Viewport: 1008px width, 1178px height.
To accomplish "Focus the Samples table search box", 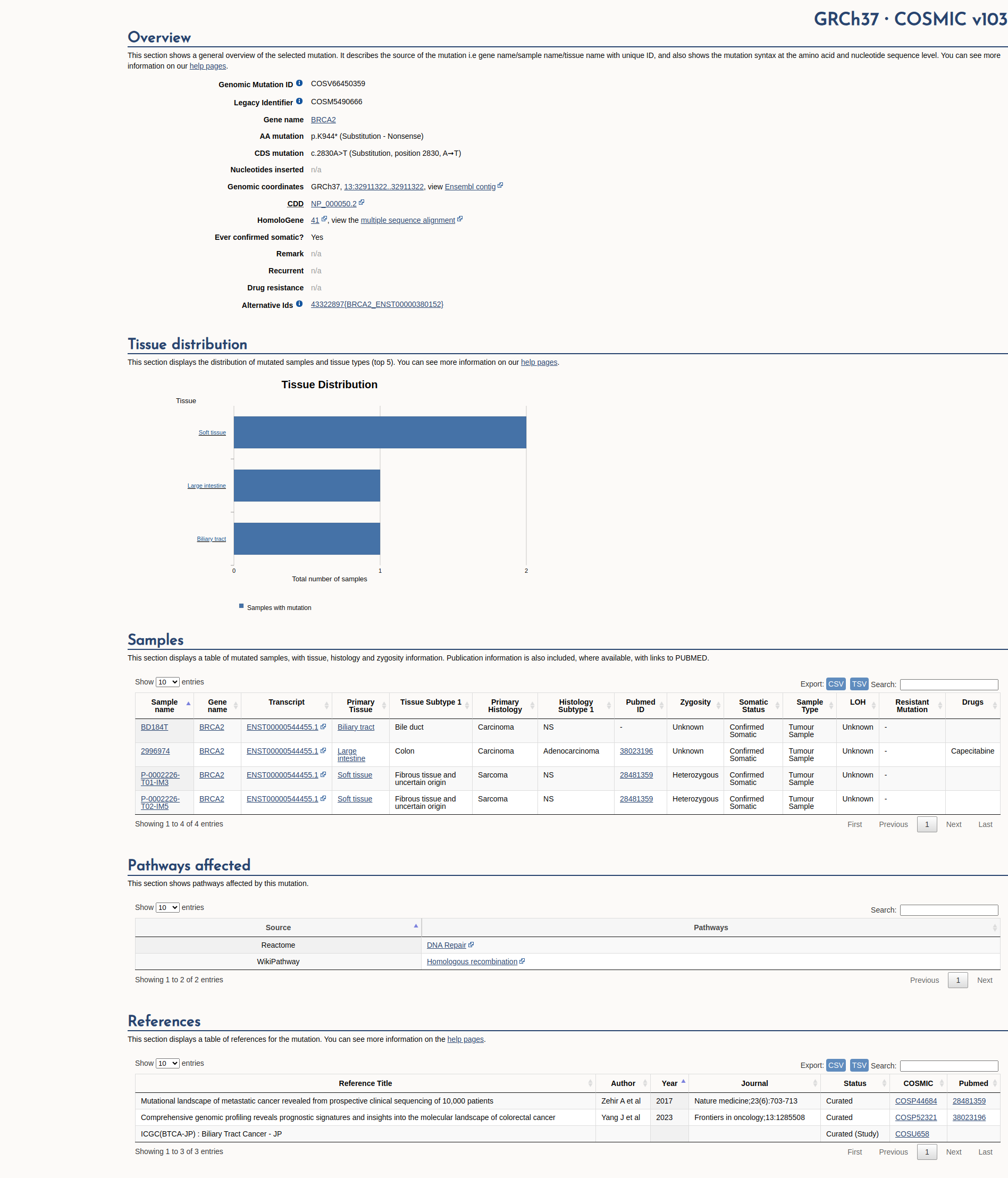I will pyautogui.click(x=949, y=684).
